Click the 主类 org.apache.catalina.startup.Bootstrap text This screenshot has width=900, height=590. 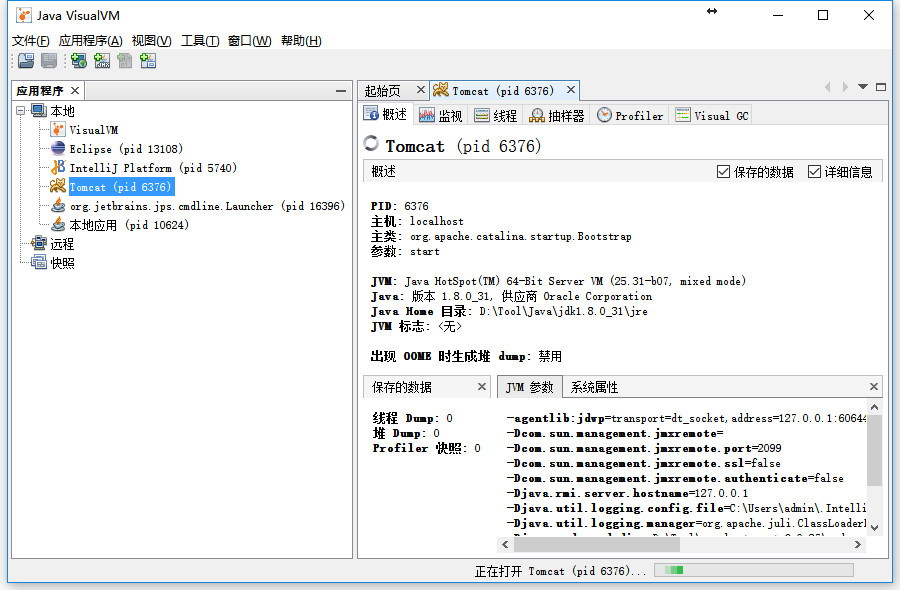pyautogui.click(x=501, y=236)
